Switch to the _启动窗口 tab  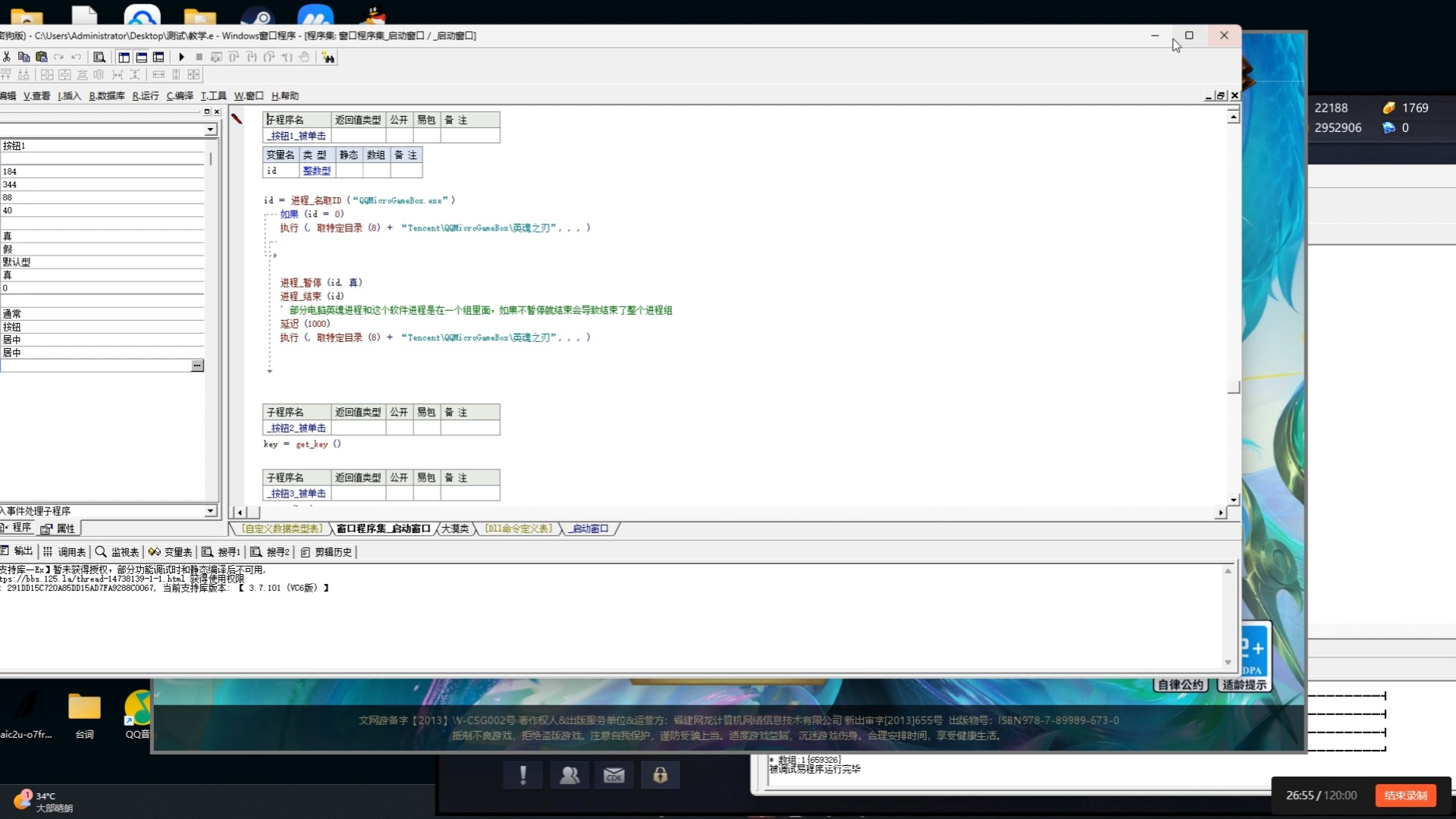[x=589, y=529]
